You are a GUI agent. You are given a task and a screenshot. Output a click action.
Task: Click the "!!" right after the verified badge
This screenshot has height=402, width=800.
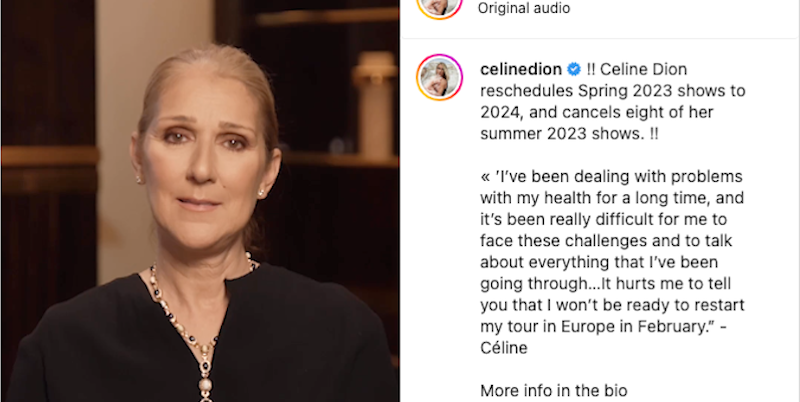pos(591,69)
